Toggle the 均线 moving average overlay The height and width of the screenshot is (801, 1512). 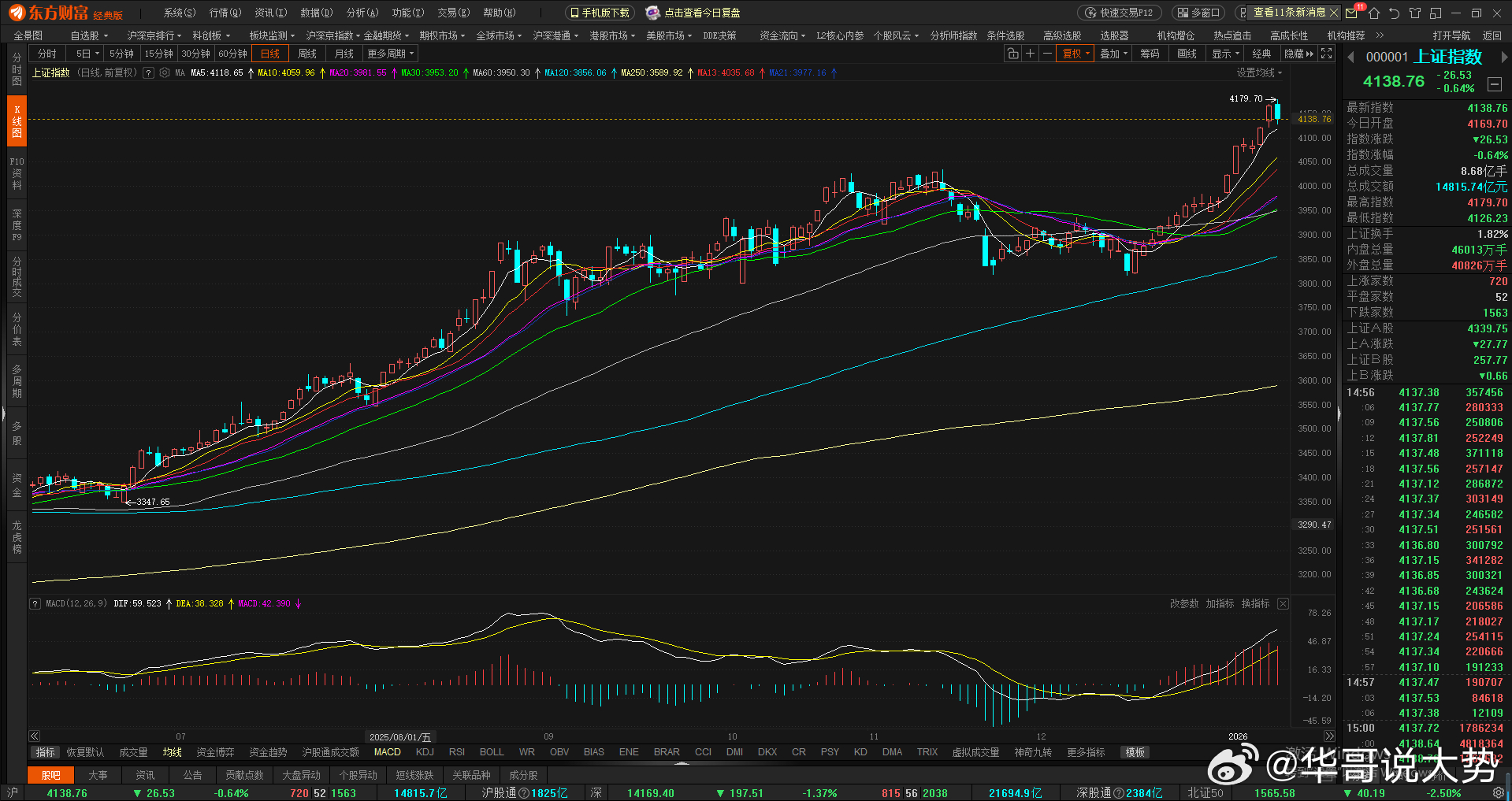pyautogui.click(x=172, y=752)
